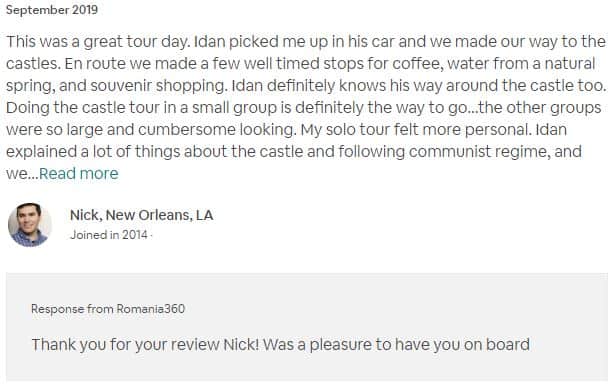615x388 pixels.
Task: Open Nick's profile photo
Action: click(x=30, y=225)
